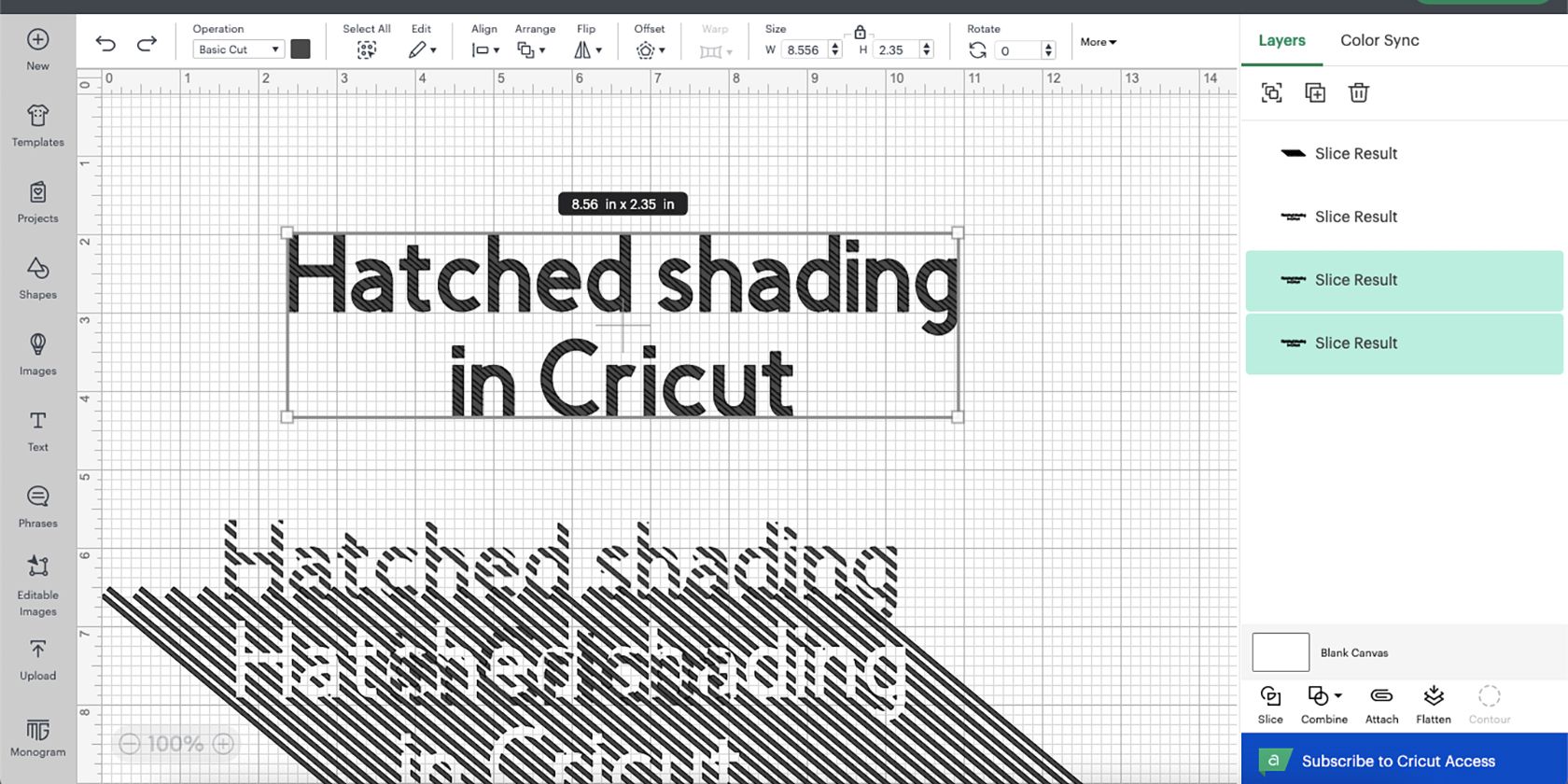This screenshot has width=1568, height=784.
Task: Open the More toolbar menu
Action: [x=1099, y=42]
